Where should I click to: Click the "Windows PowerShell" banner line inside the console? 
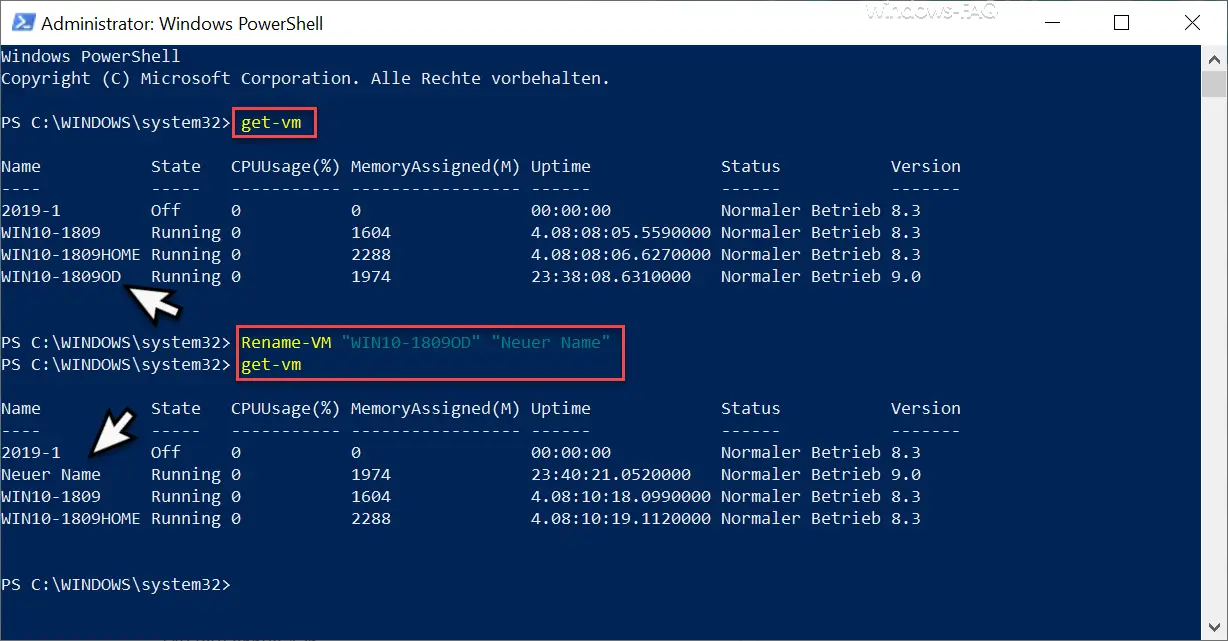(91, 56)
